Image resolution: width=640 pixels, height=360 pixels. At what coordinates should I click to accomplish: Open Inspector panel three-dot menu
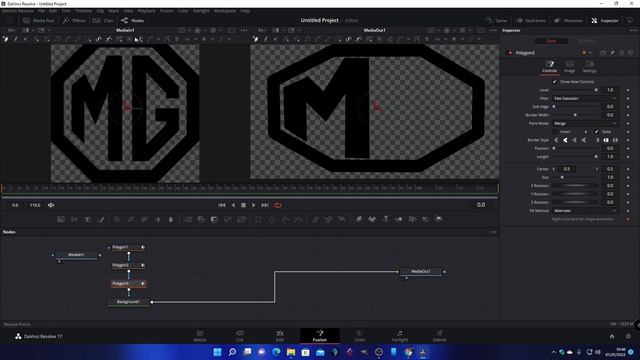(633, 30)
